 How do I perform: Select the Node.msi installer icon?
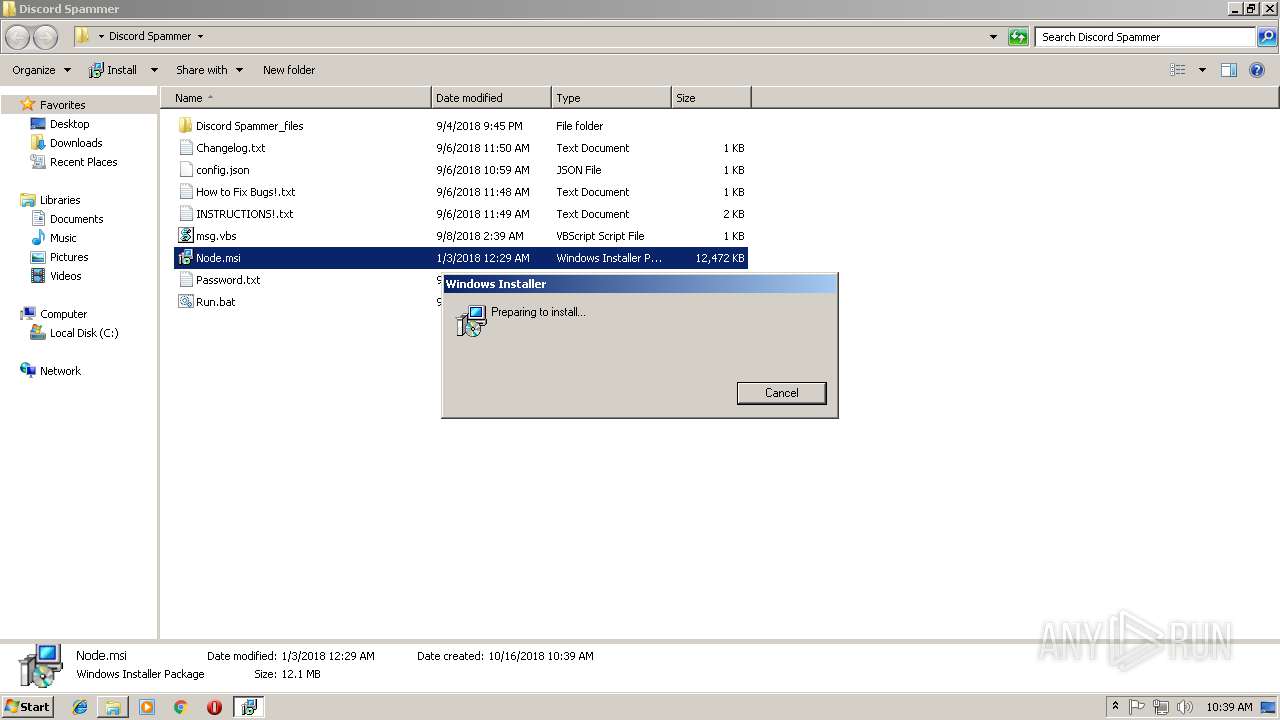tap(185, 258)
